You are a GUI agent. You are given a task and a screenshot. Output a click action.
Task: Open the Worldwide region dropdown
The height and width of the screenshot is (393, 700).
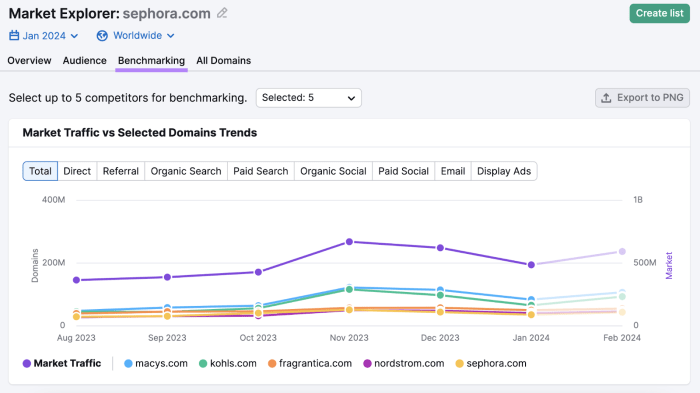[136, 35]
